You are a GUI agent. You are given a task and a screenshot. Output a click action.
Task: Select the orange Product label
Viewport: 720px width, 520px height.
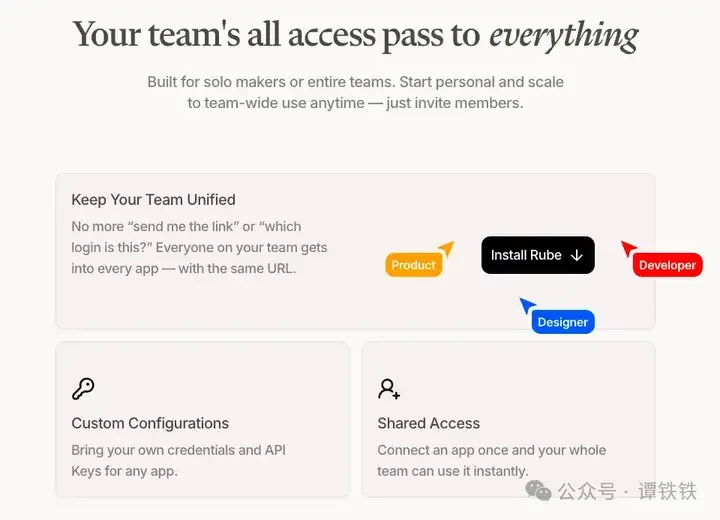click(x=414, y=265)
